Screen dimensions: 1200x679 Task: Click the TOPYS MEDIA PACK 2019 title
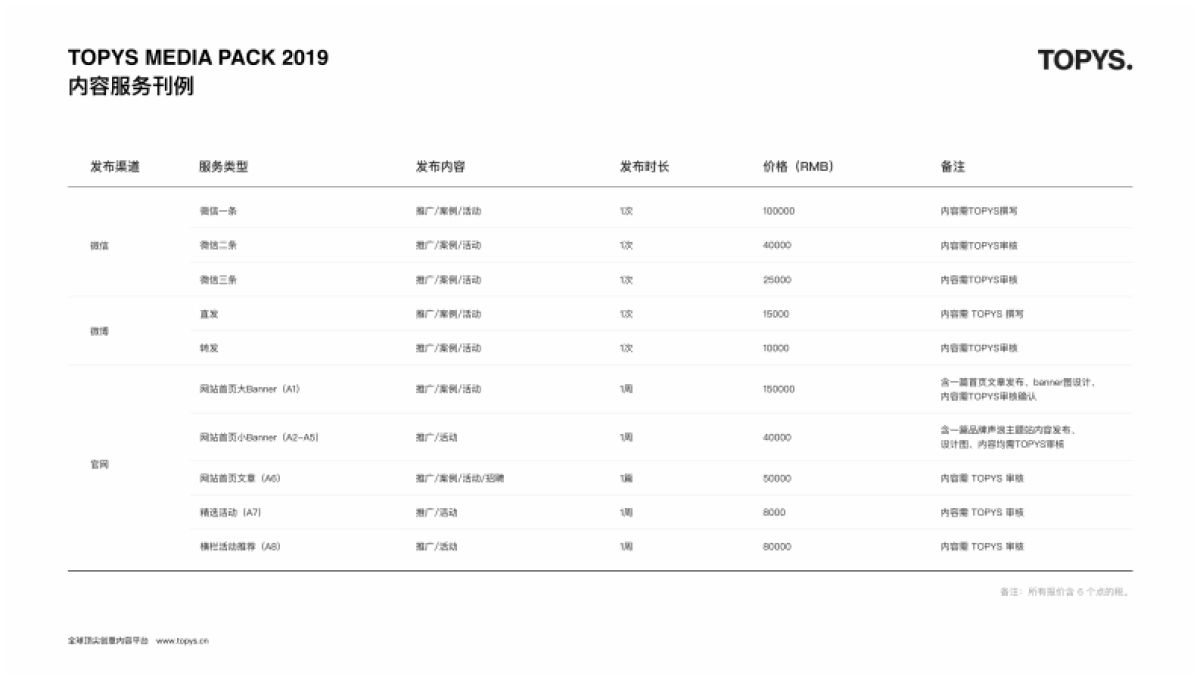(198, 58)
